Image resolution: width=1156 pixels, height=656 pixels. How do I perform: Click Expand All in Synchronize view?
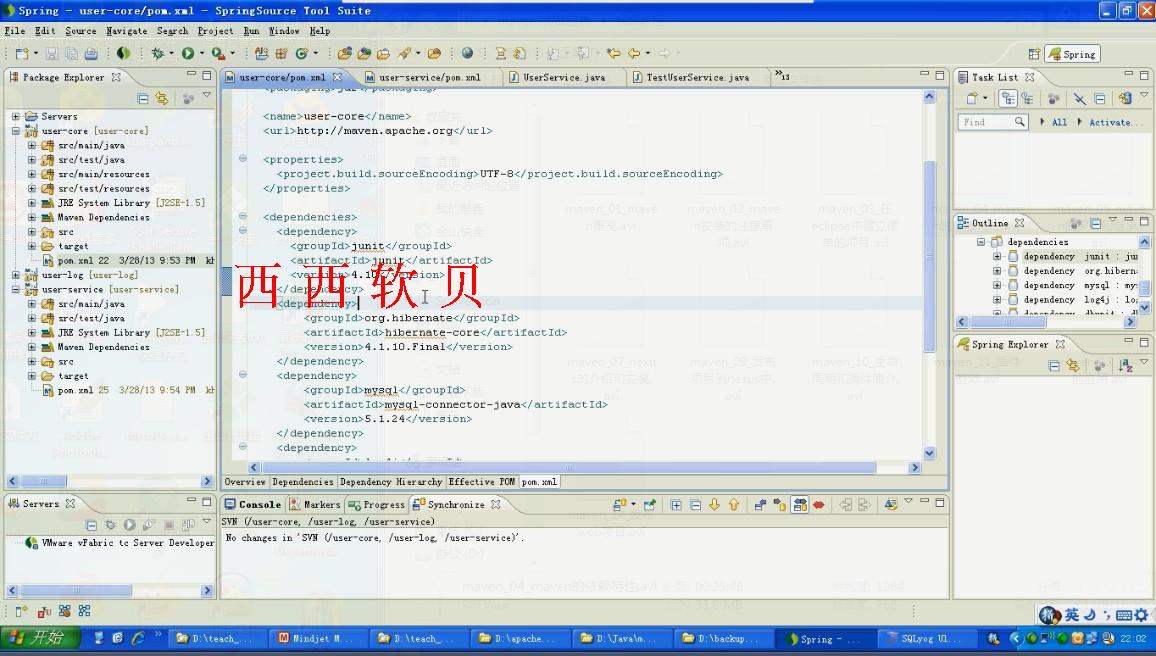click(x=676, y=505)
